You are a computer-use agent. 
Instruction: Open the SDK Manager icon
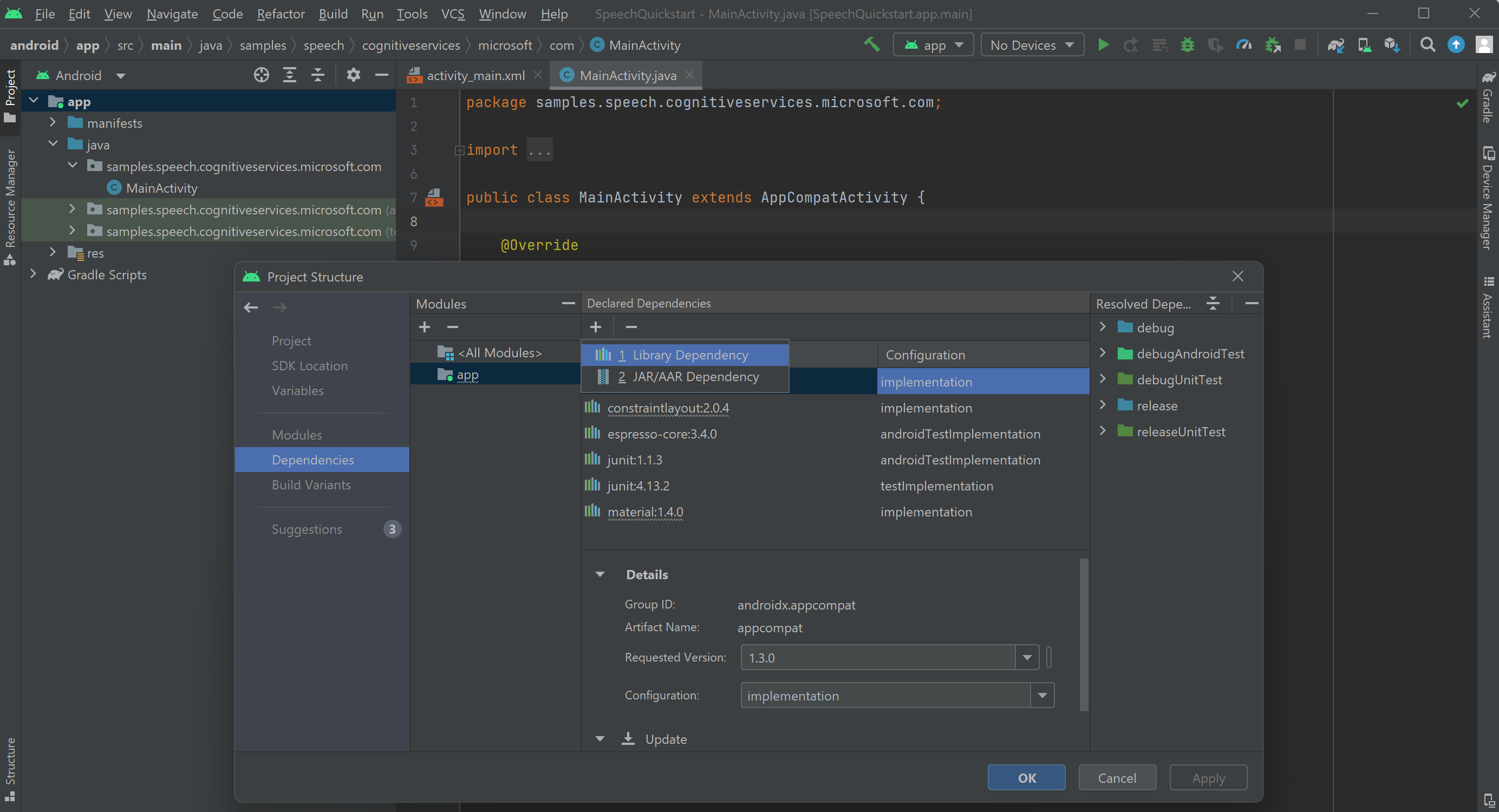1392,45
